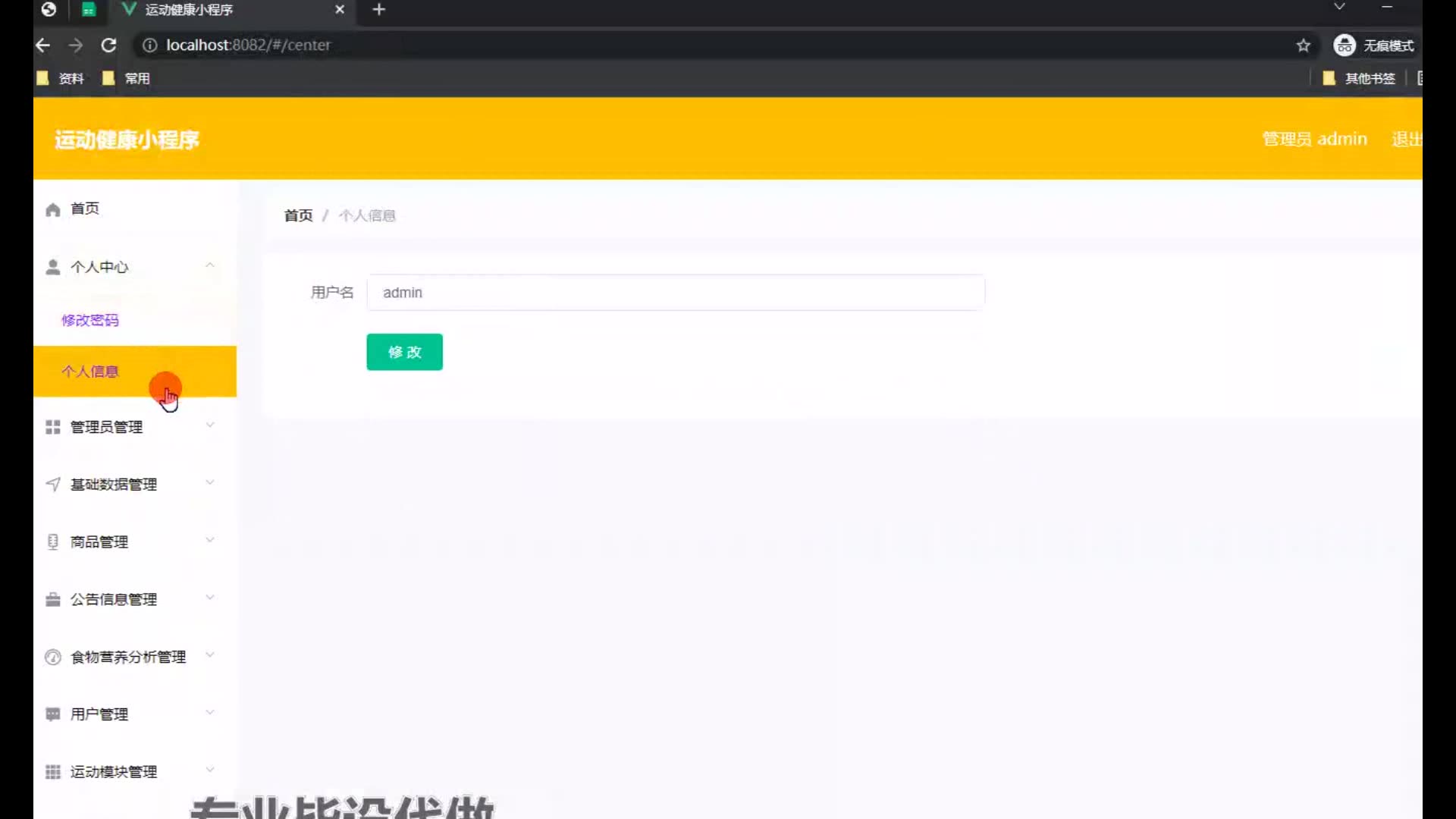Select the 首页 sidebar menu item
This screenshot has width=1456, height=819.
[x=135, y=209]
